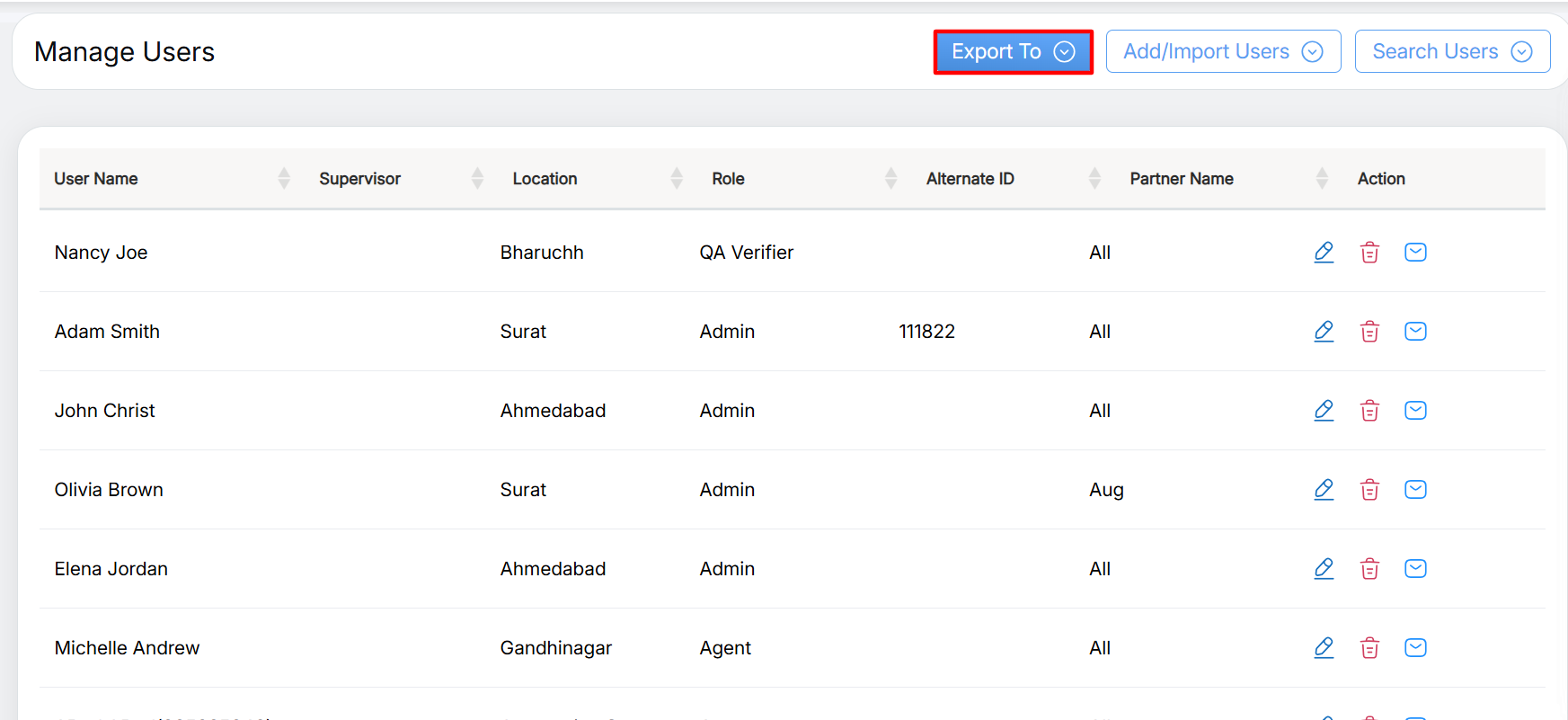Send email to Michelle Andrew via envelope icon
Screen dimensions: 1568x720
(x=1415, y=648)
